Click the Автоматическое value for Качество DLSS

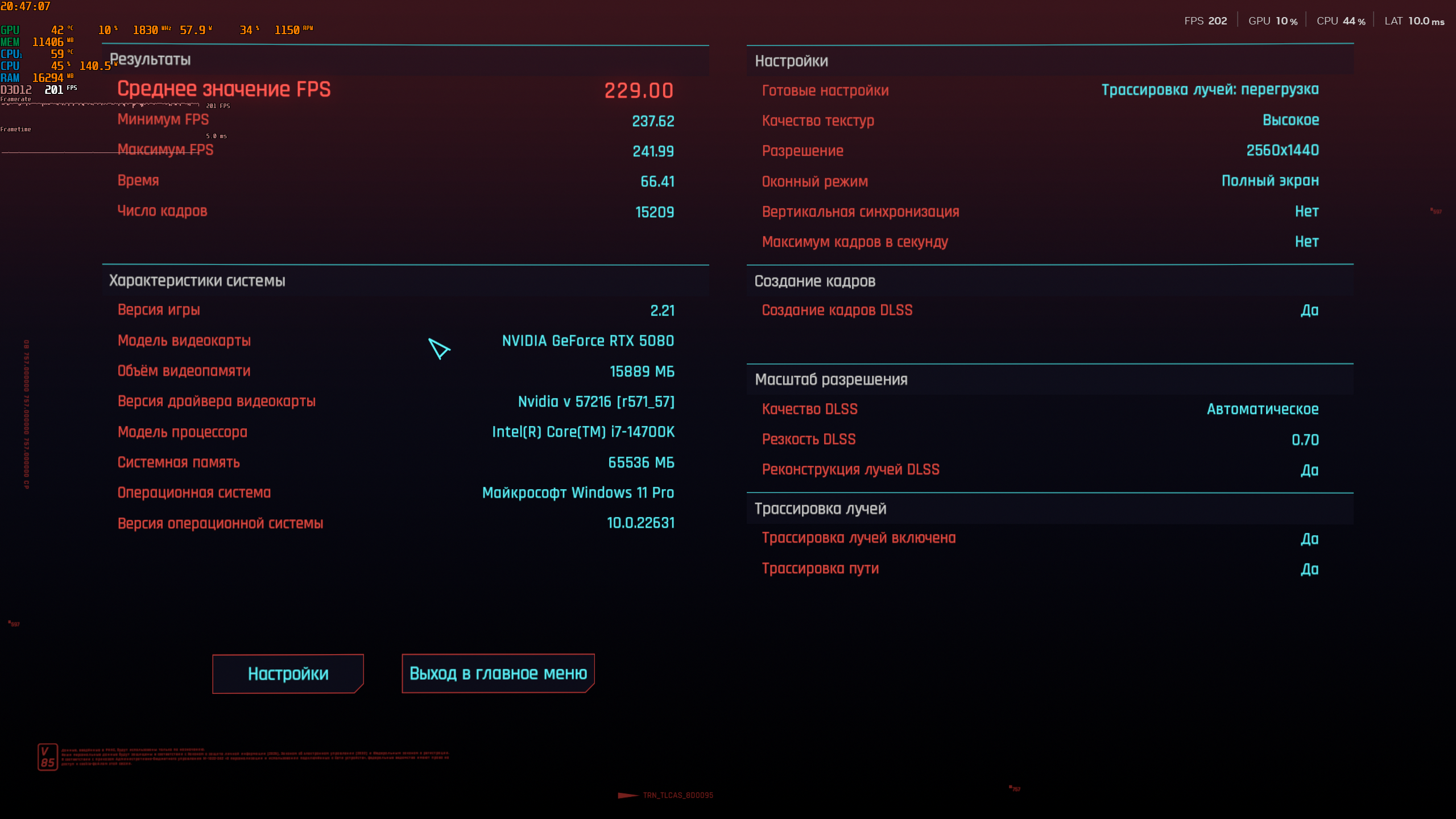tap(1262, 409)
